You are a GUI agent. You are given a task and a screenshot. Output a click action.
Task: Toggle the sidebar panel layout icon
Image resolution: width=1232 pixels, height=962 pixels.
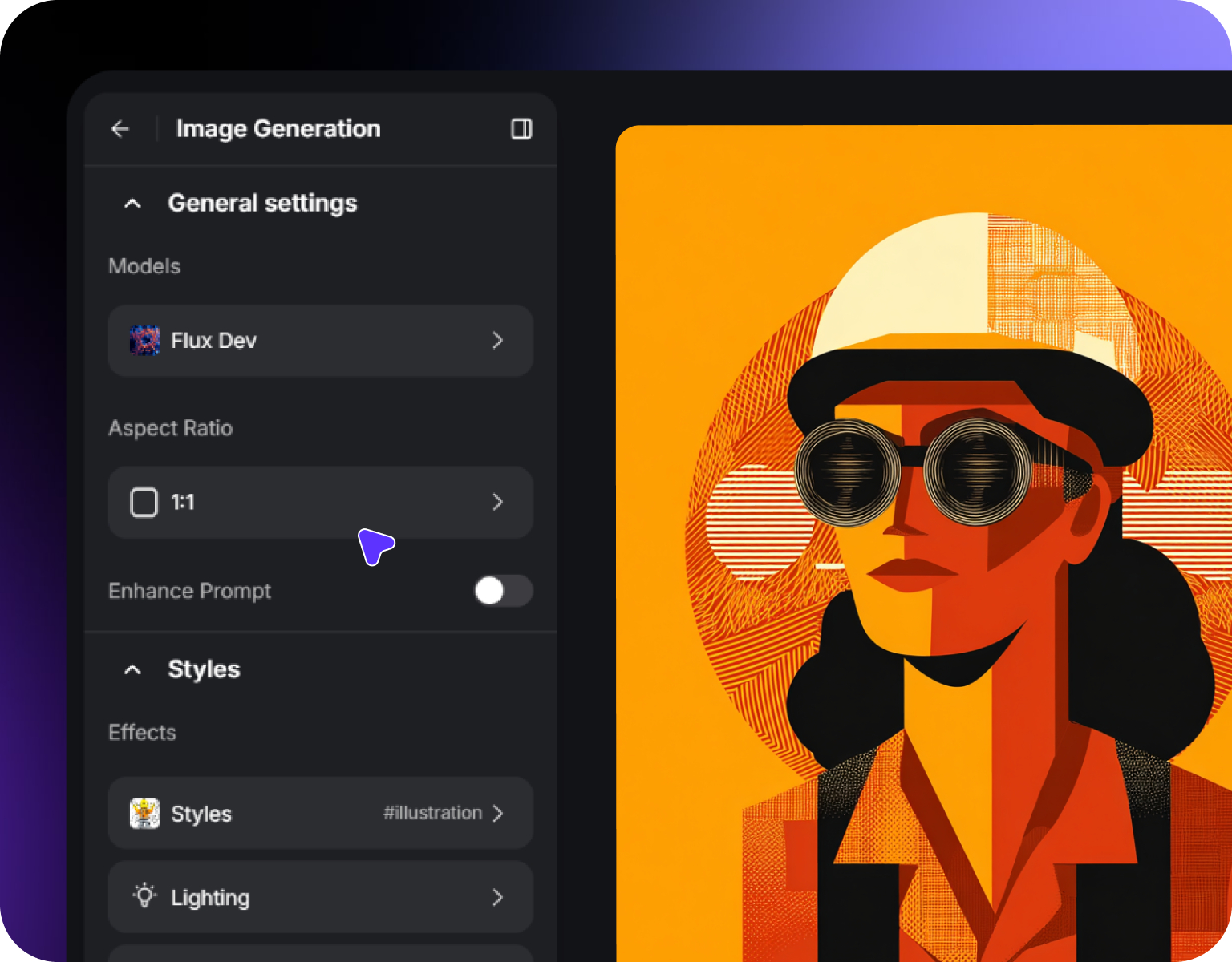pos(521,129)
